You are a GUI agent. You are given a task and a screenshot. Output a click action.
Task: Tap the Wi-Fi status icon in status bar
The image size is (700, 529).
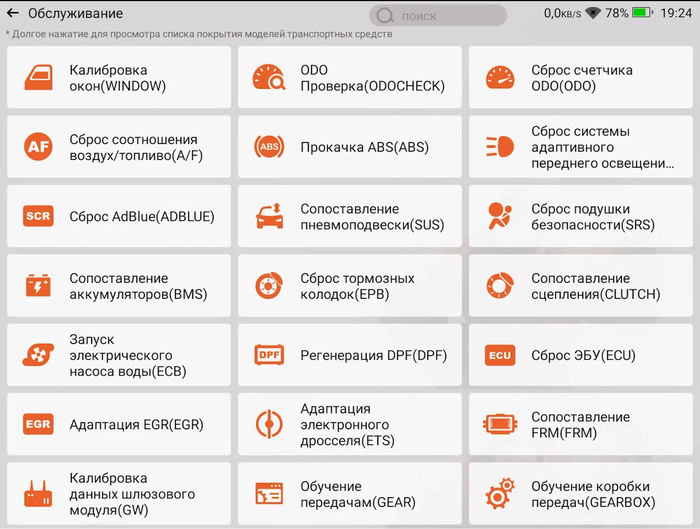[x=593, y=14]
